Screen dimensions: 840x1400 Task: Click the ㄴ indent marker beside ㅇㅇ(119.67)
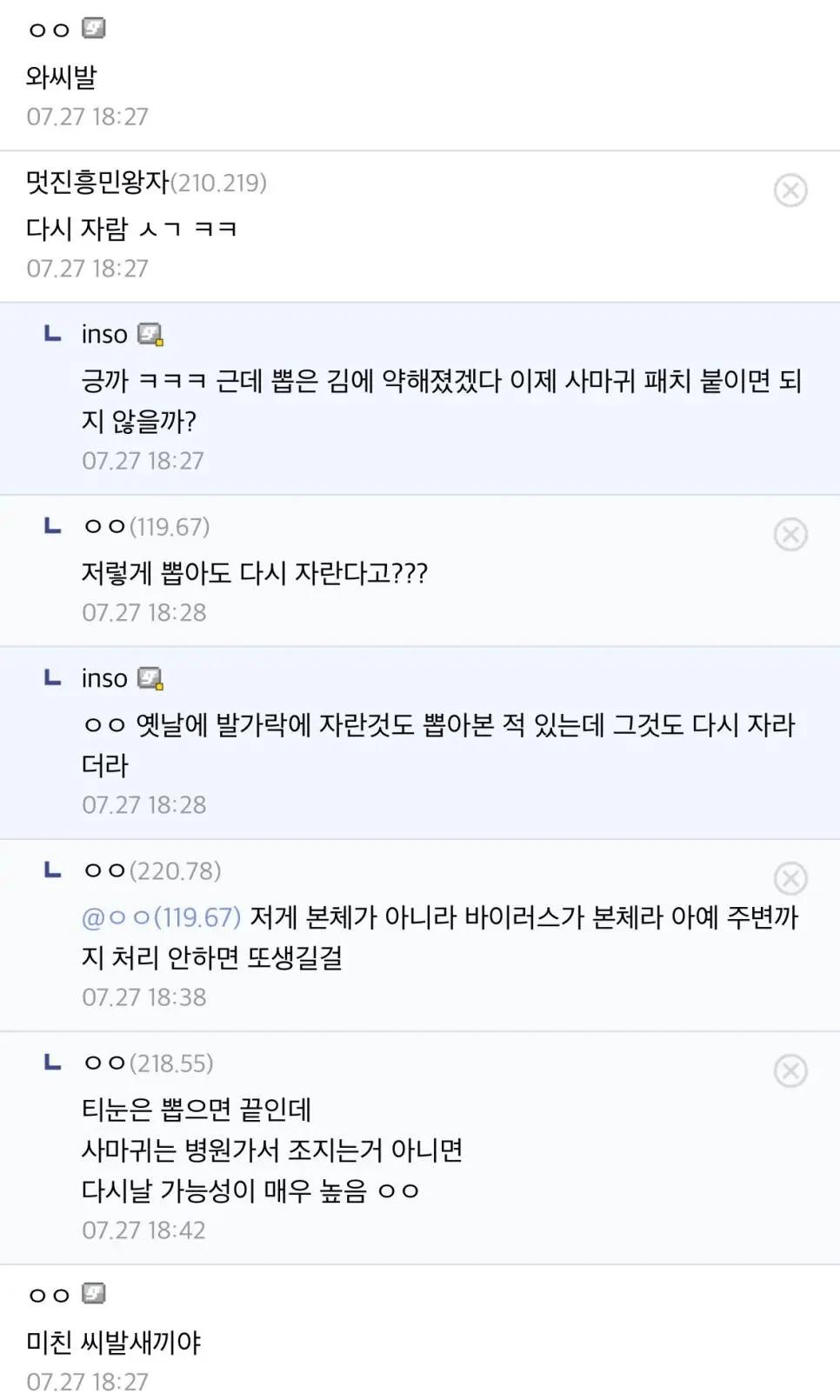point(51,526)
